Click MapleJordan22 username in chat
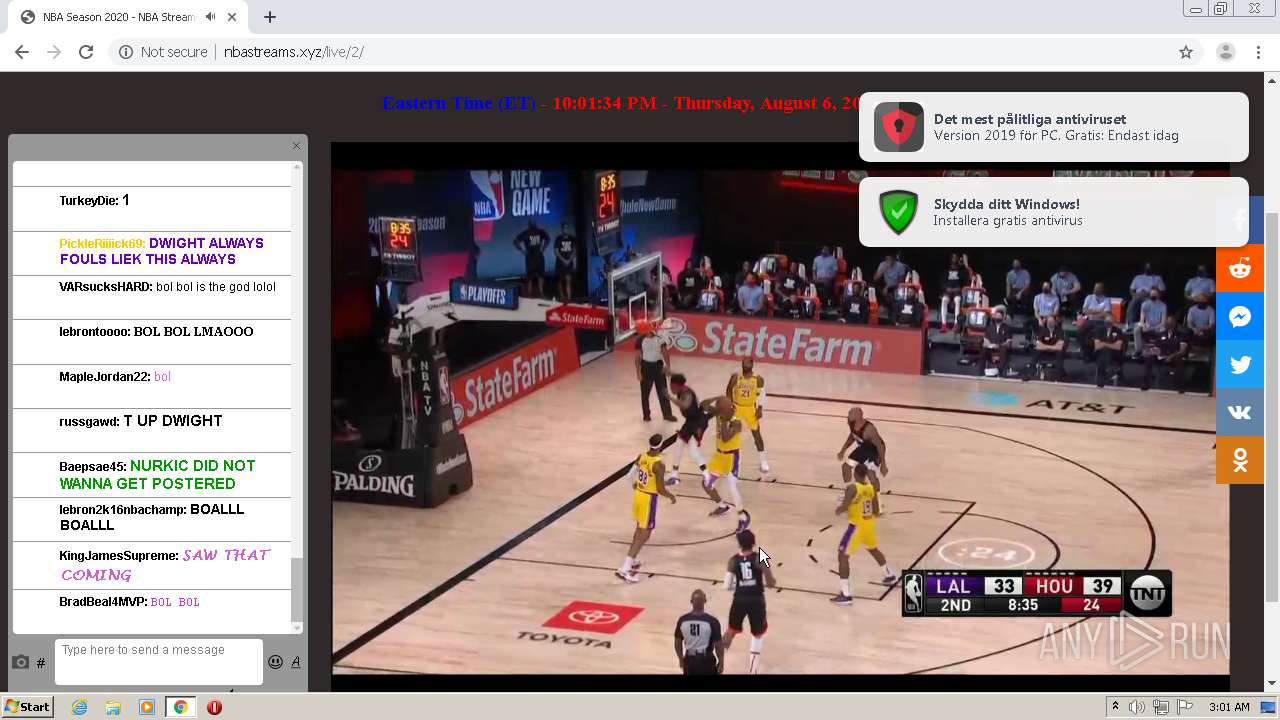Viewport: 1280px width, 720px height. pos(103,377)
